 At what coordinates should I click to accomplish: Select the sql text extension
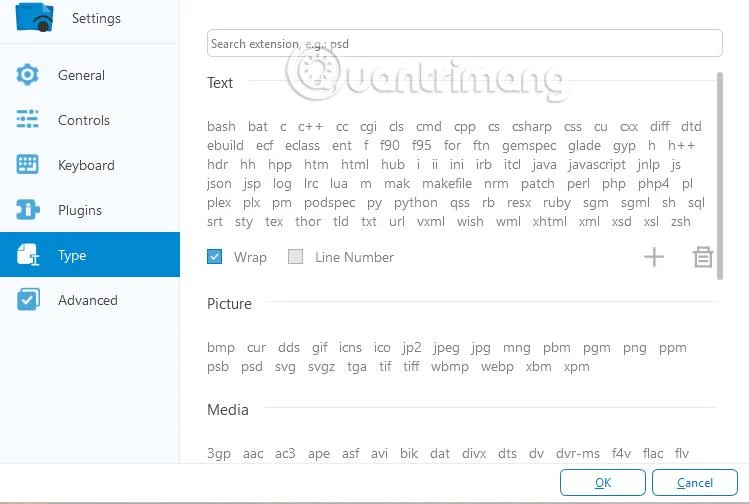(x=696, y=203)
